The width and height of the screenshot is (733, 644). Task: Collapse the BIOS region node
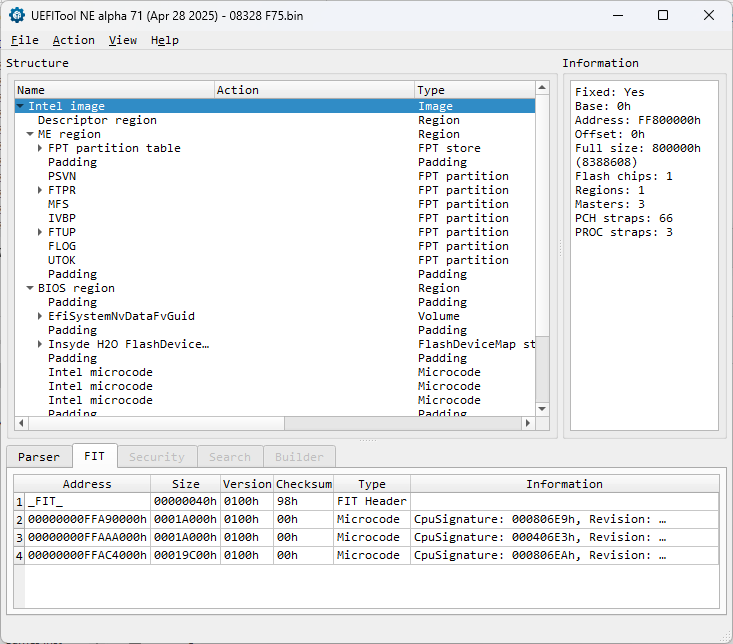pos(30,288)
